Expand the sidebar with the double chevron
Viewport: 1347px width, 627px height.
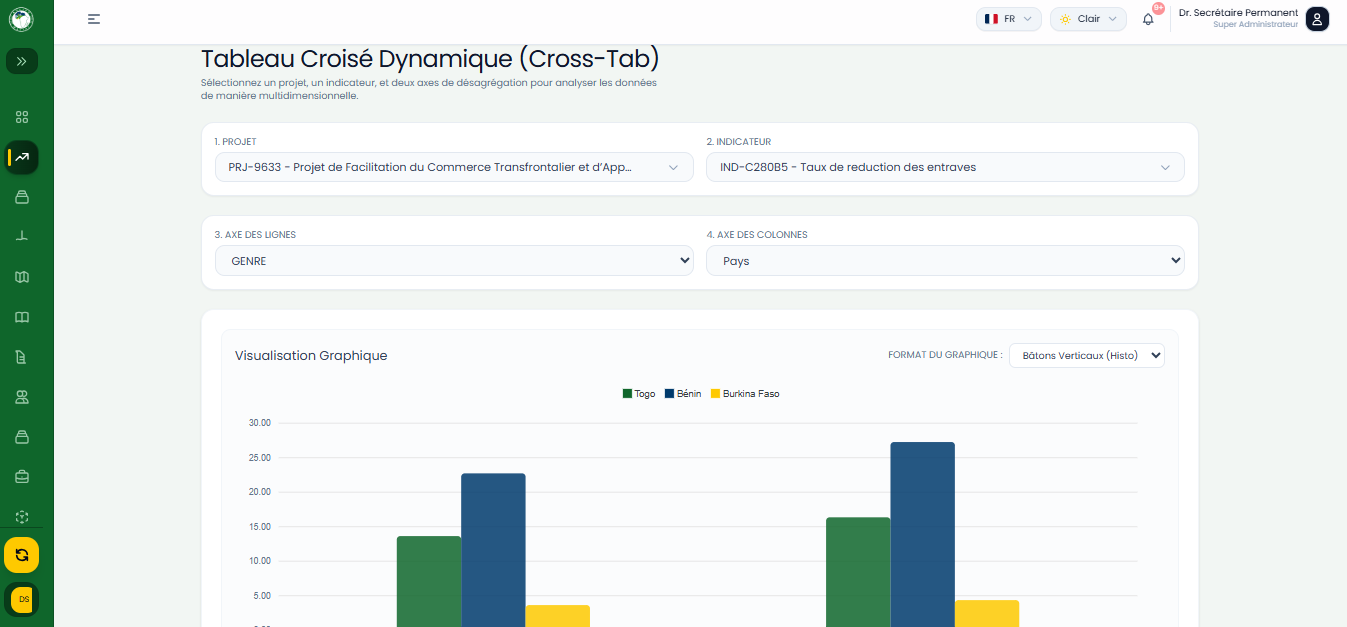pos(22,61)
